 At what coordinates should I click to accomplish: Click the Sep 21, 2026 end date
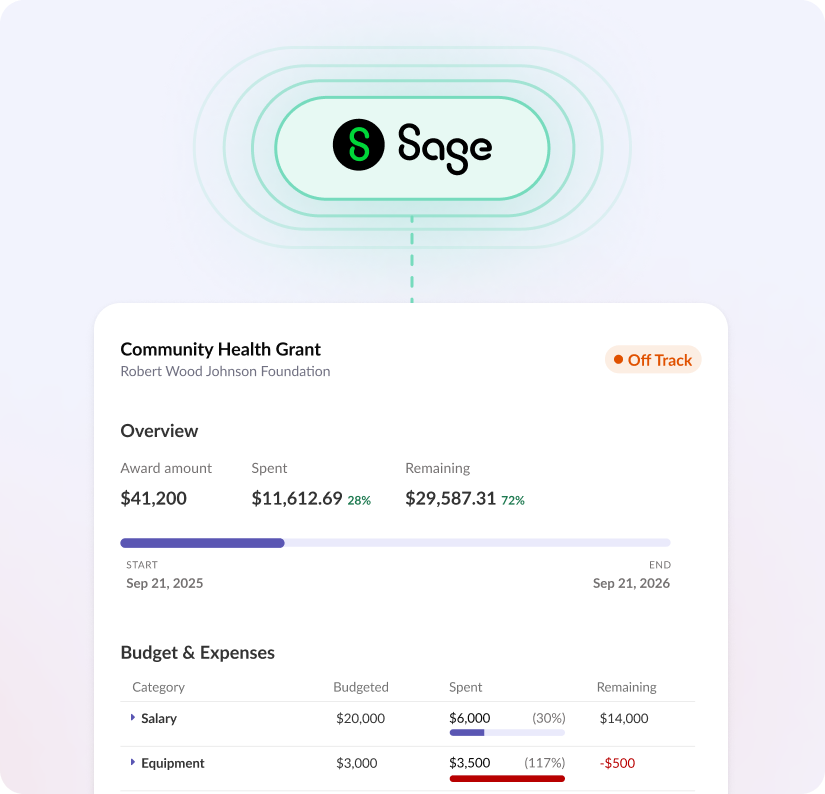coord(631,583)
